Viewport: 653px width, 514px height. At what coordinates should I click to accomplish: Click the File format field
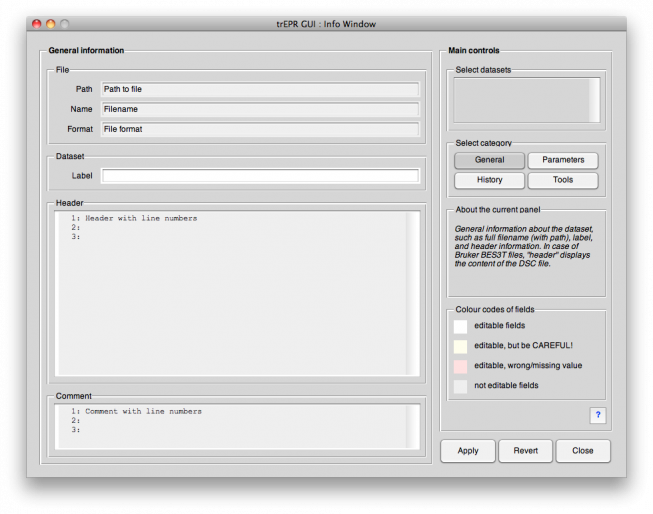tap(260, 129)
